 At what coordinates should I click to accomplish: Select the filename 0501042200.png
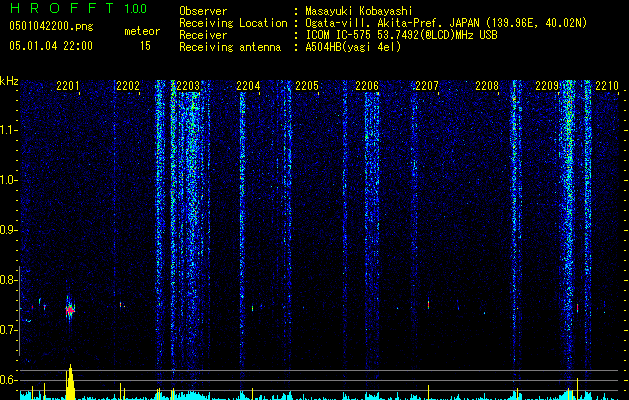(51, 26)
